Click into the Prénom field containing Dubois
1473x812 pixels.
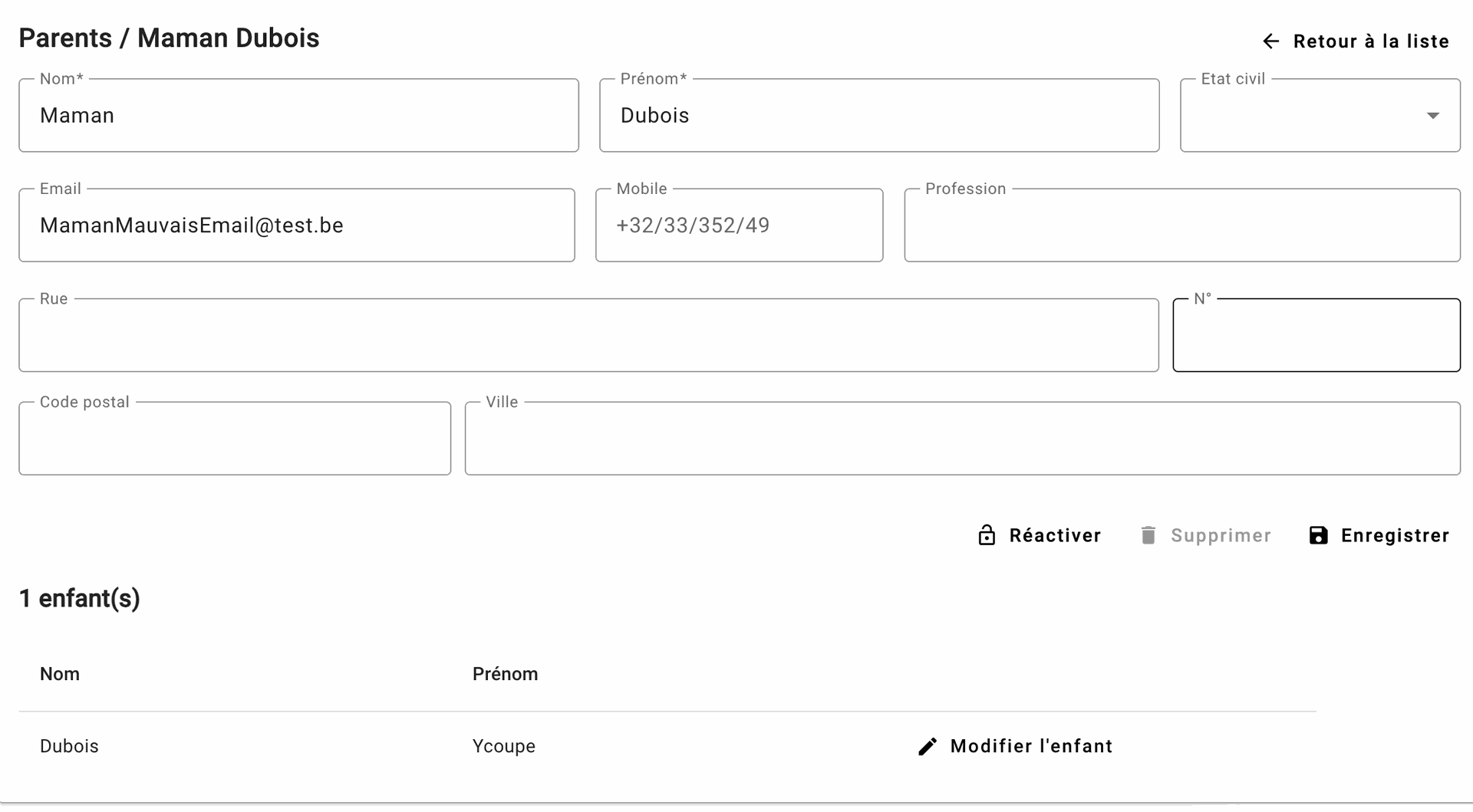pos(878,116)
